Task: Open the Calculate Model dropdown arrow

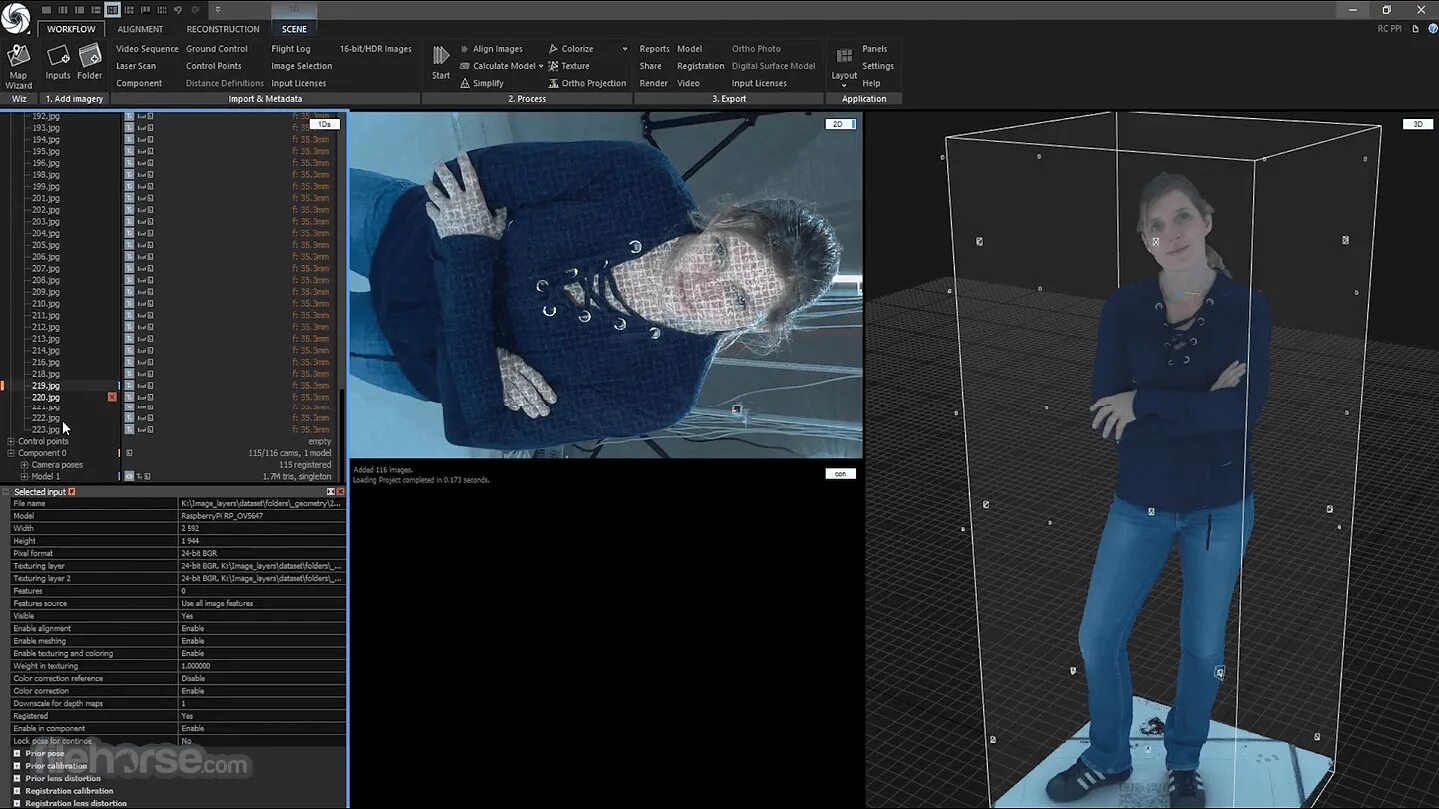Action: [541, 66]
